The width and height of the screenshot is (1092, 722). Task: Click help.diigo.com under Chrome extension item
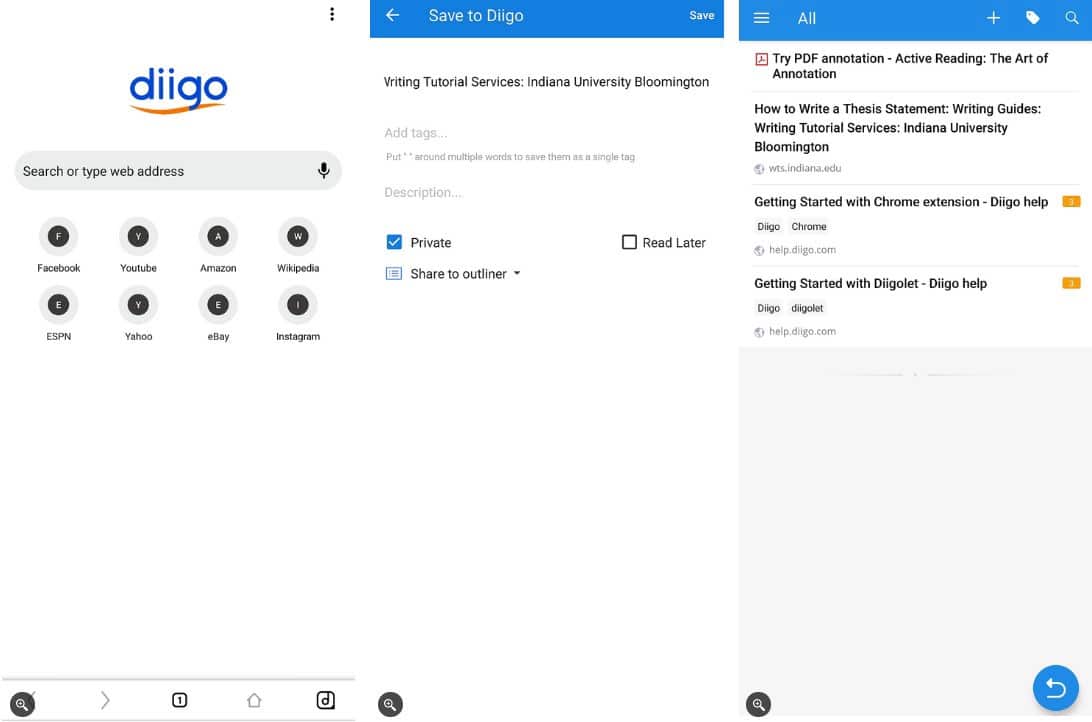[x=802, y=250]
